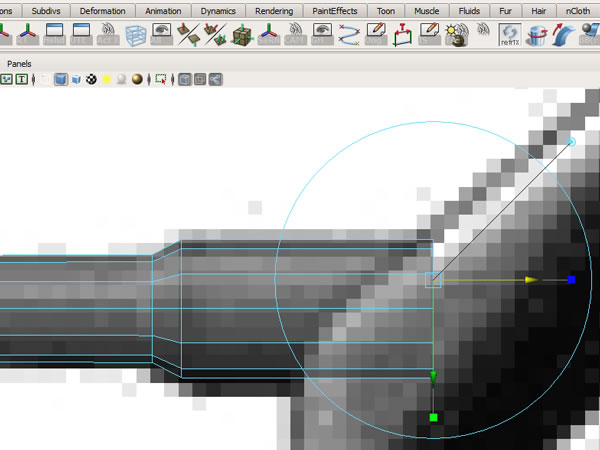600x450 pixels.
Task: Toggle textured display checker-ball button
Action: tap(91, 80)
